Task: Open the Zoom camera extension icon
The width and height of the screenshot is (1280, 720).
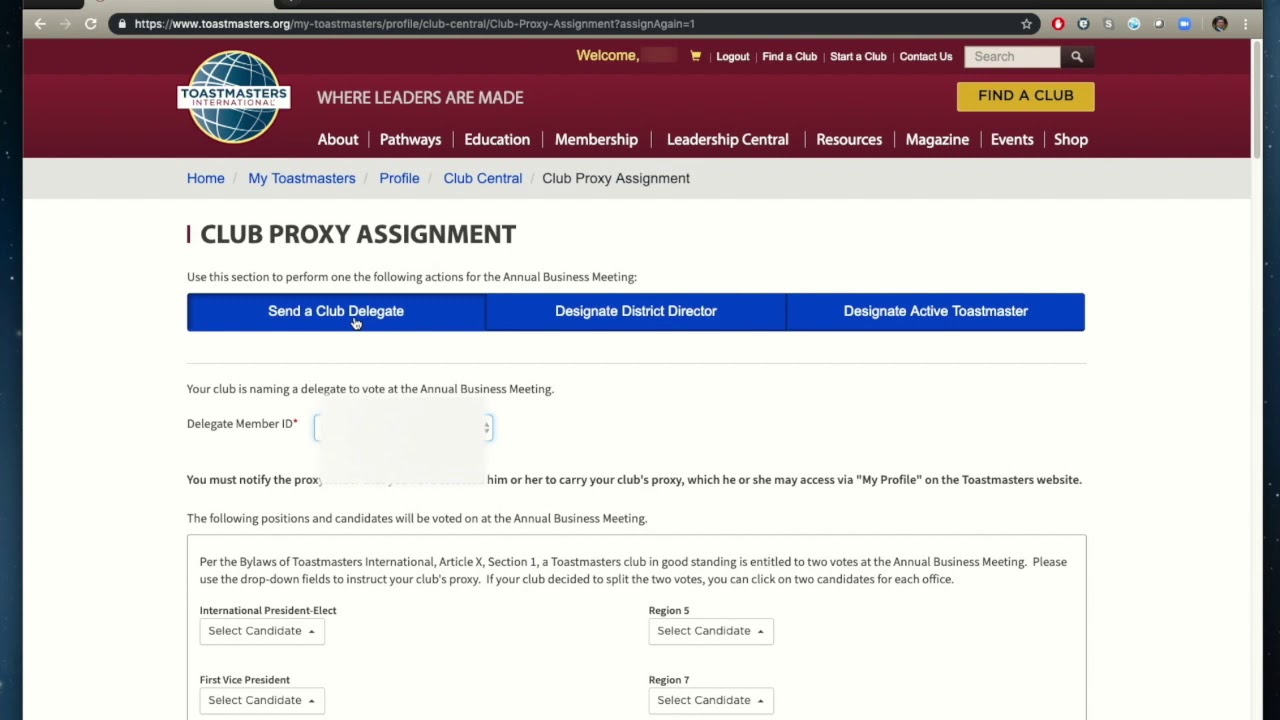Action: click(x=1185, y=24)
